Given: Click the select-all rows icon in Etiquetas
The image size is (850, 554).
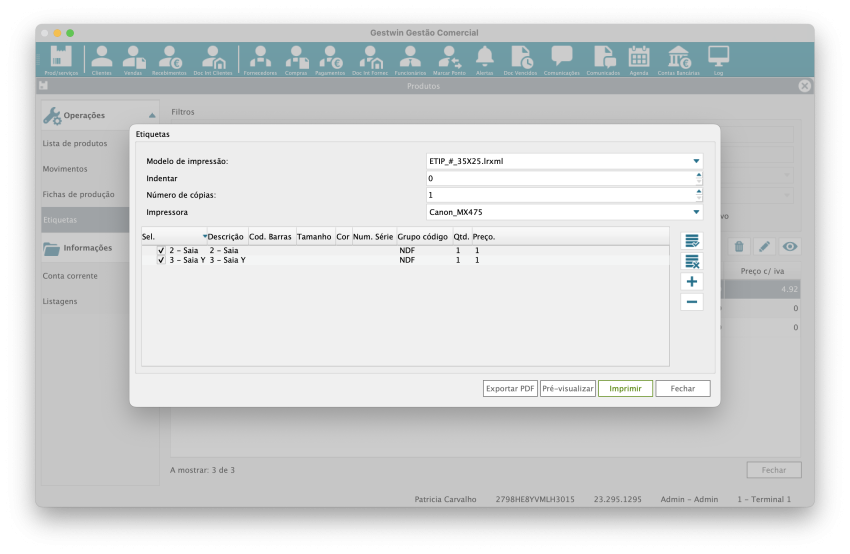Looking at the screenshot, I should [692, 241].
